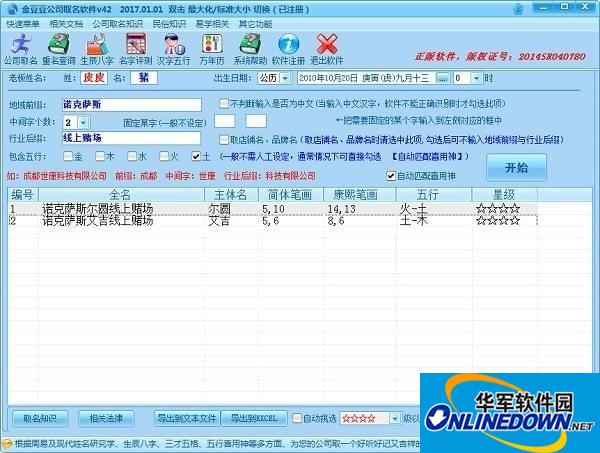Expand the 中间字个数 dropdown
The height and width of the screenshot is (453, 600).
point(83,123)
